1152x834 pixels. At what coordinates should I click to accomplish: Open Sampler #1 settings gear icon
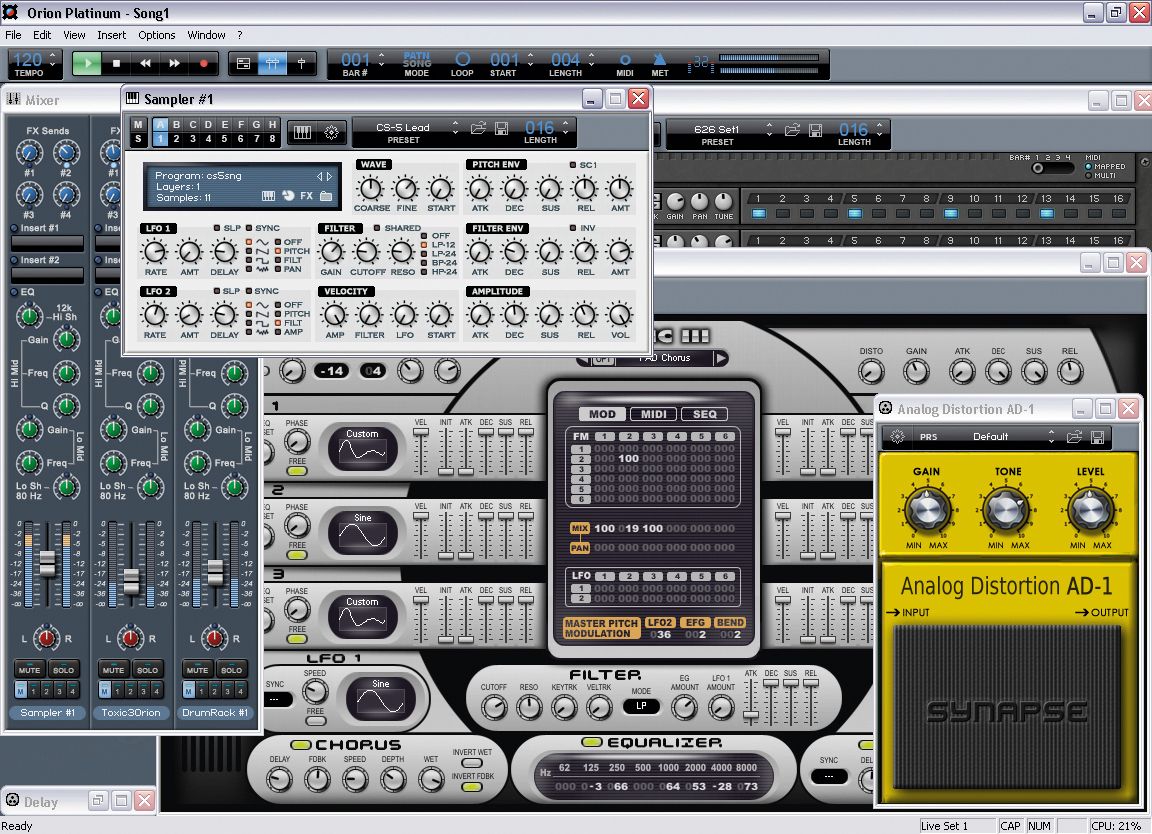[x=331, y=132]
